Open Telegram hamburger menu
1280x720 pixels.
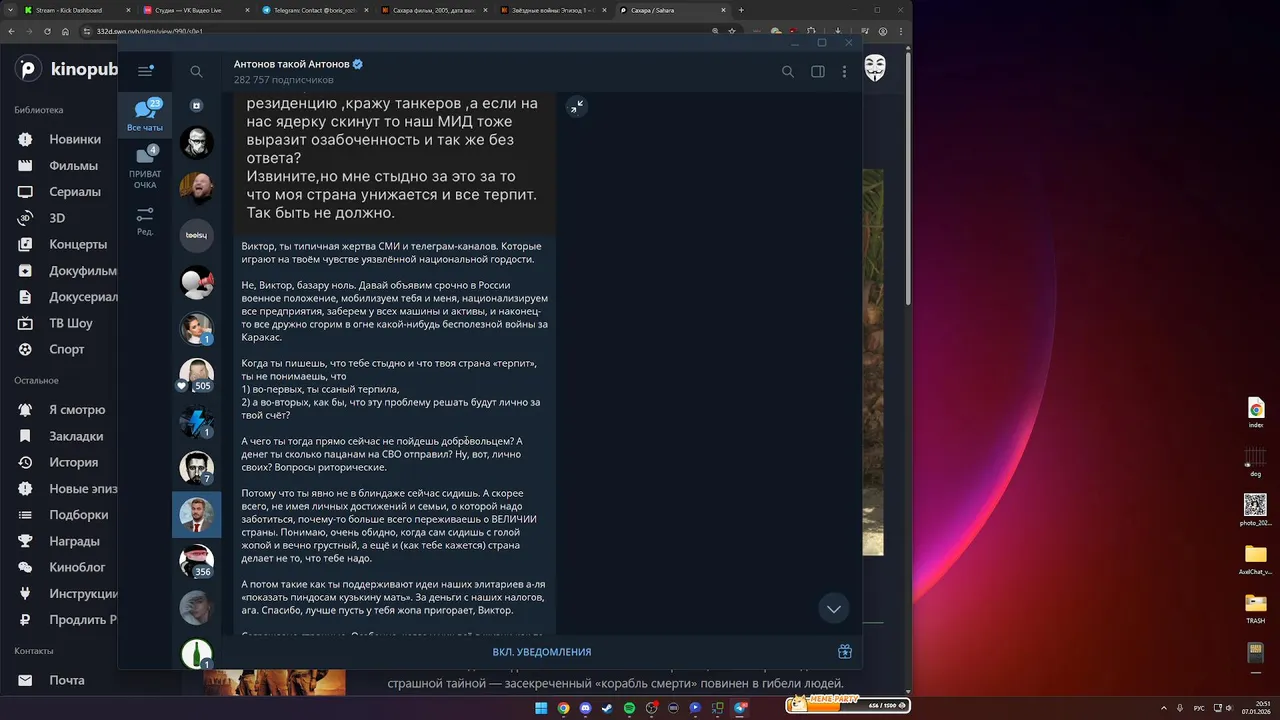pyautogui.click(x=145, y=71)
